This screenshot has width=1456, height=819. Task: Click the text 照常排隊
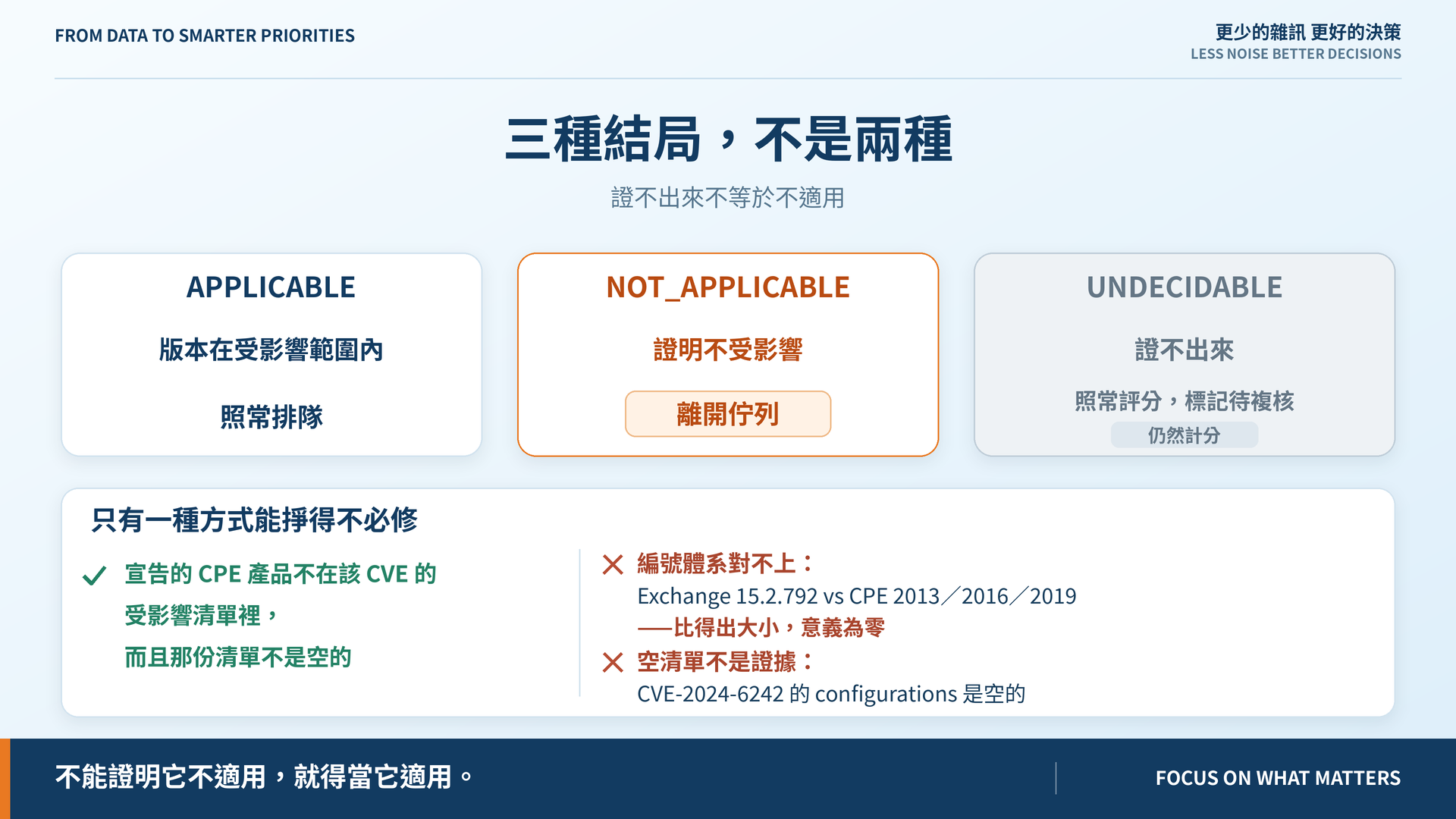tap(271, 416)
